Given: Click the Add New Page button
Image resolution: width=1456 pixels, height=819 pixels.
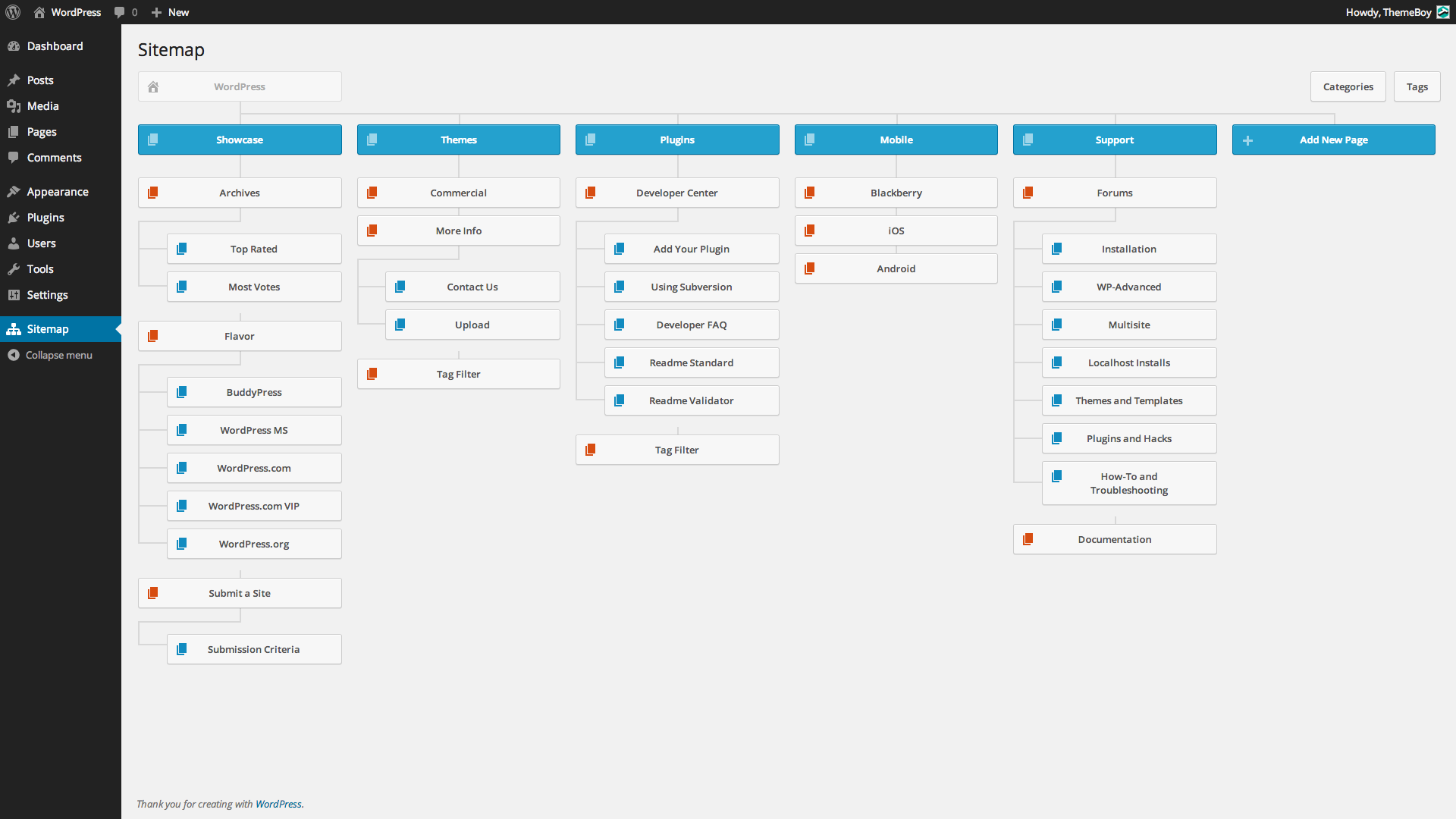Looking at the screenshot, I should tap(1333, 139).
